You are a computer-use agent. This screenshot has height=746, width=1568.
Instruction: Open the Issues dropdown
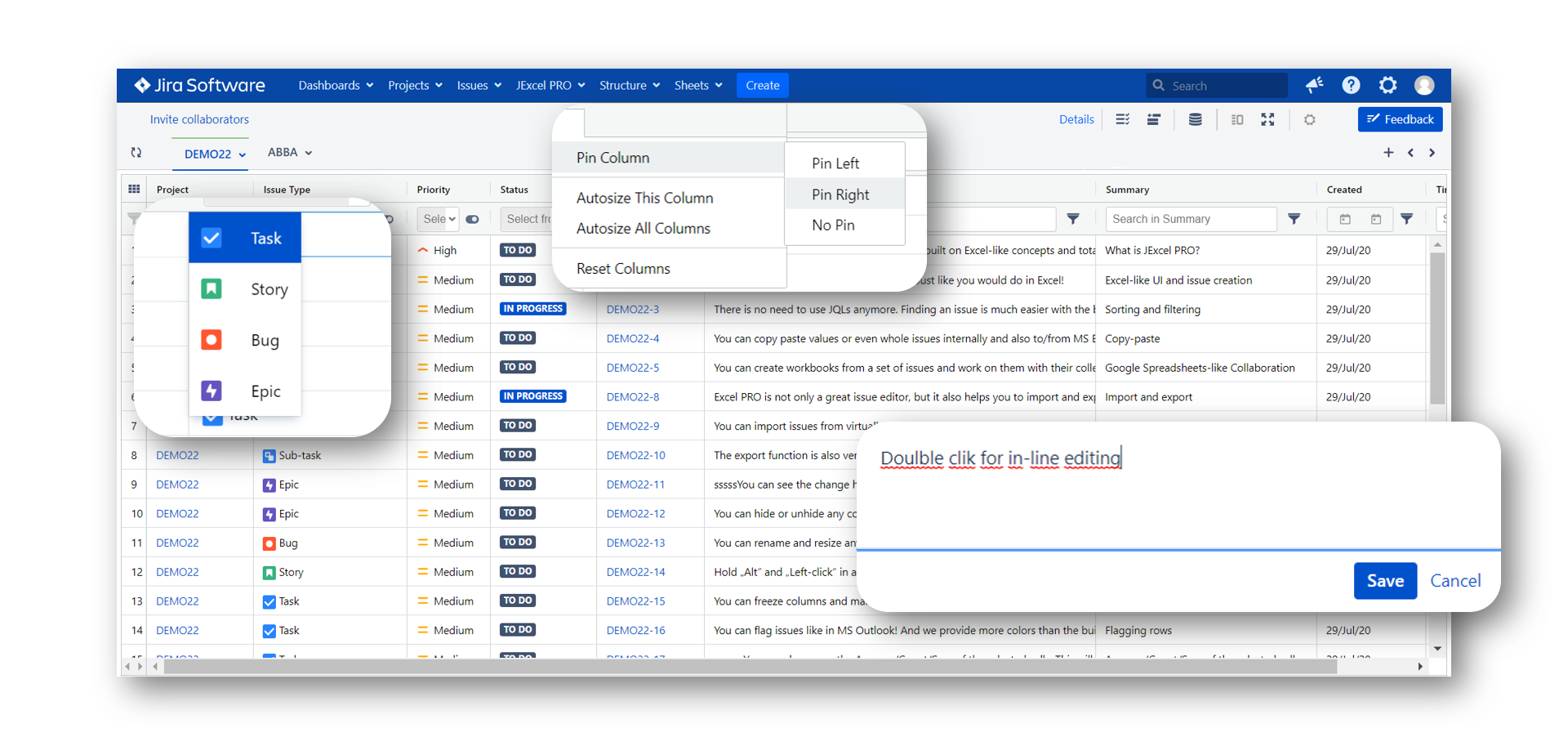click(x=479, y=85)
